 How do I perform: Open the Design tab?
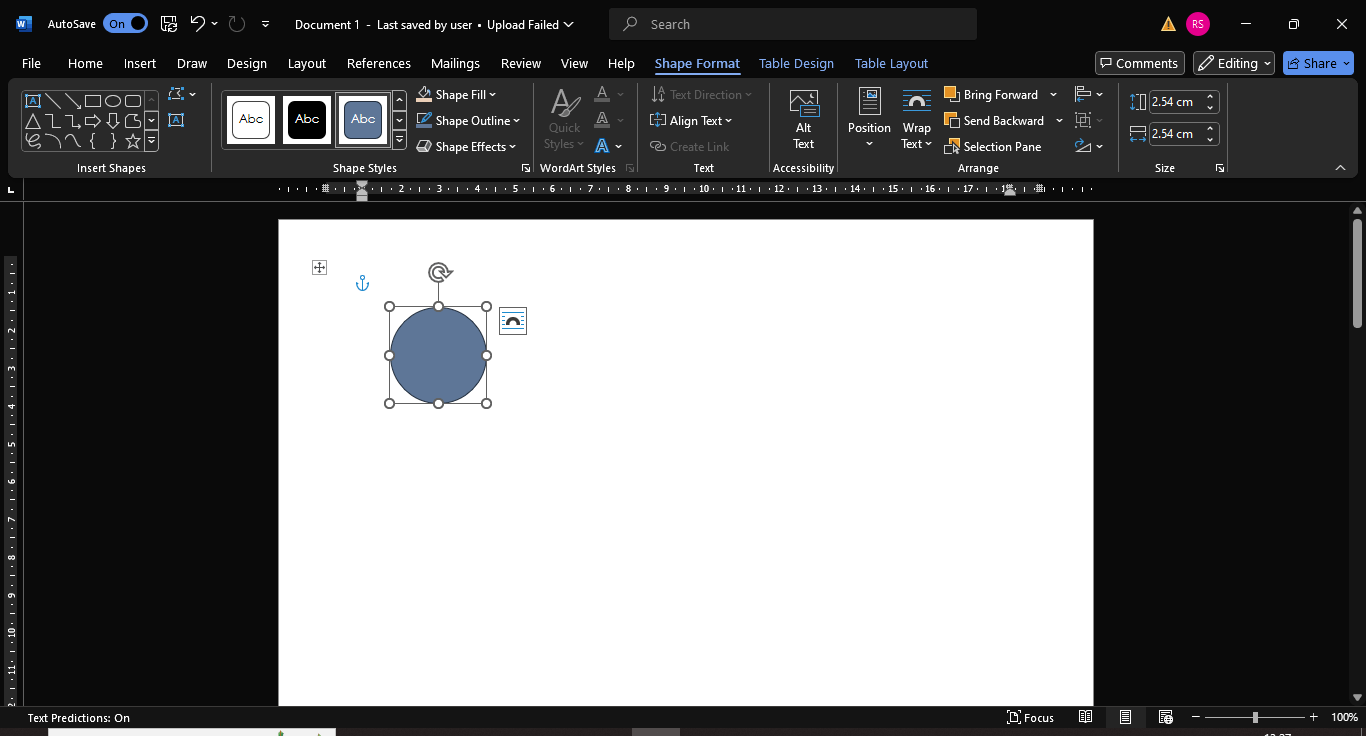tap(247, 63)
